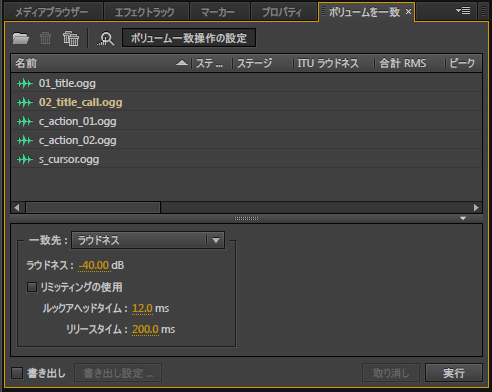
Task: Click the 実行 button
Action: coord(454,373)
